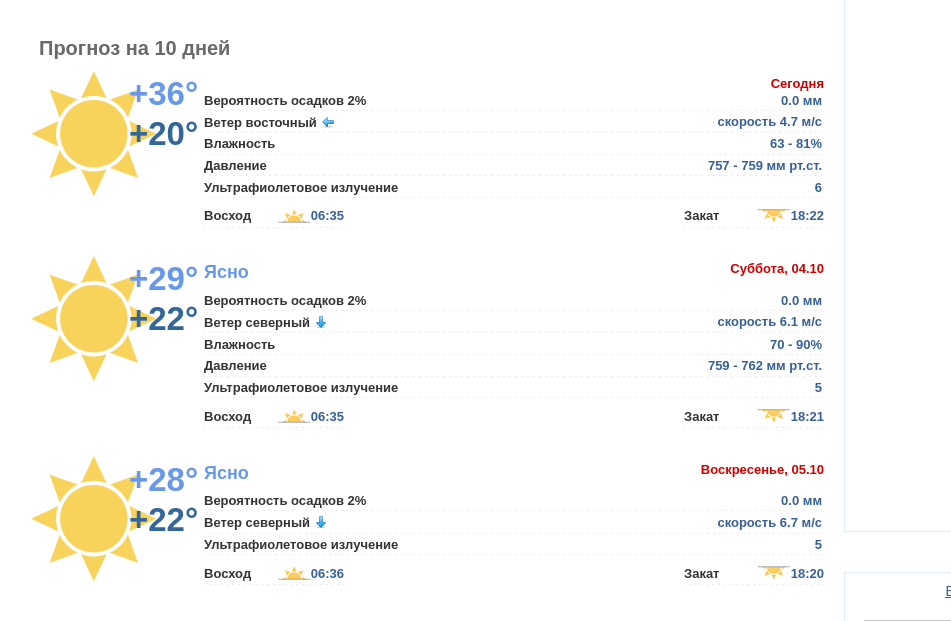Viewport: 951px width, 621px height.
Task: Click Sunday's sunset icon
Action: 773,572
